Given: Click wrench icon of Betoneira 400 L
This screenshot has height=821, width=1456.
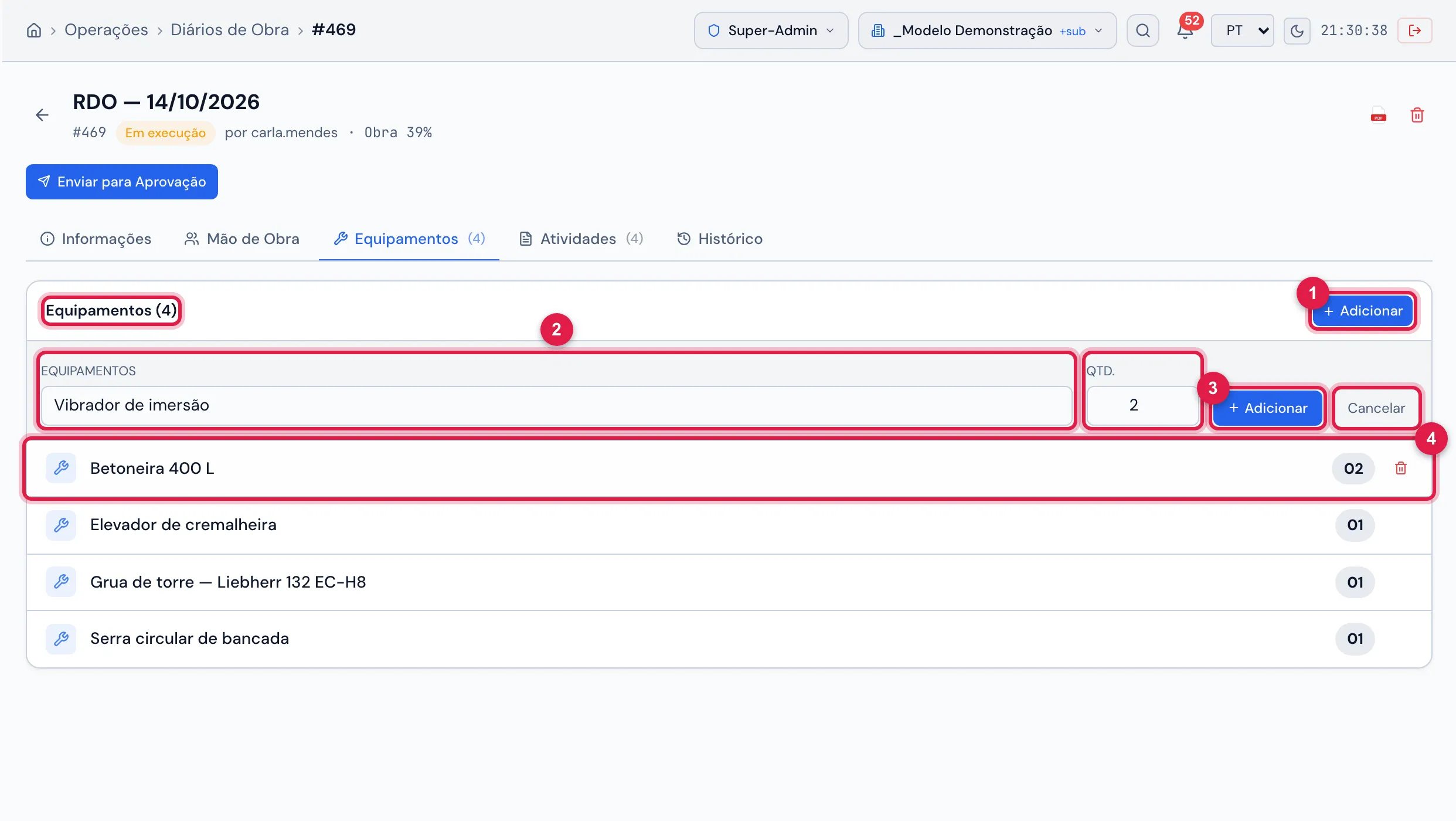Looking at the screenshot, I should pos(61,468).
